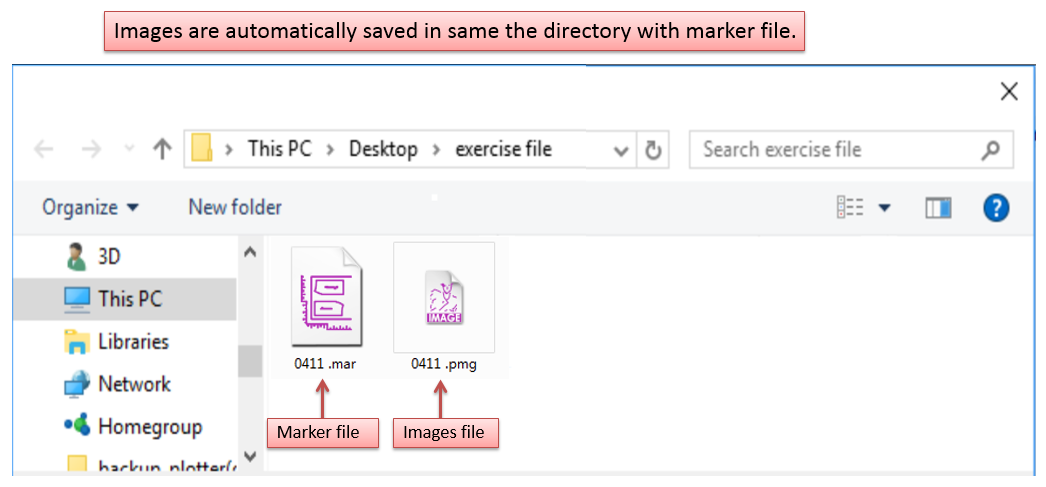This screenshot has width=1046, height=487.
Task: Click the Back navigation arrow
Action: 44,150
